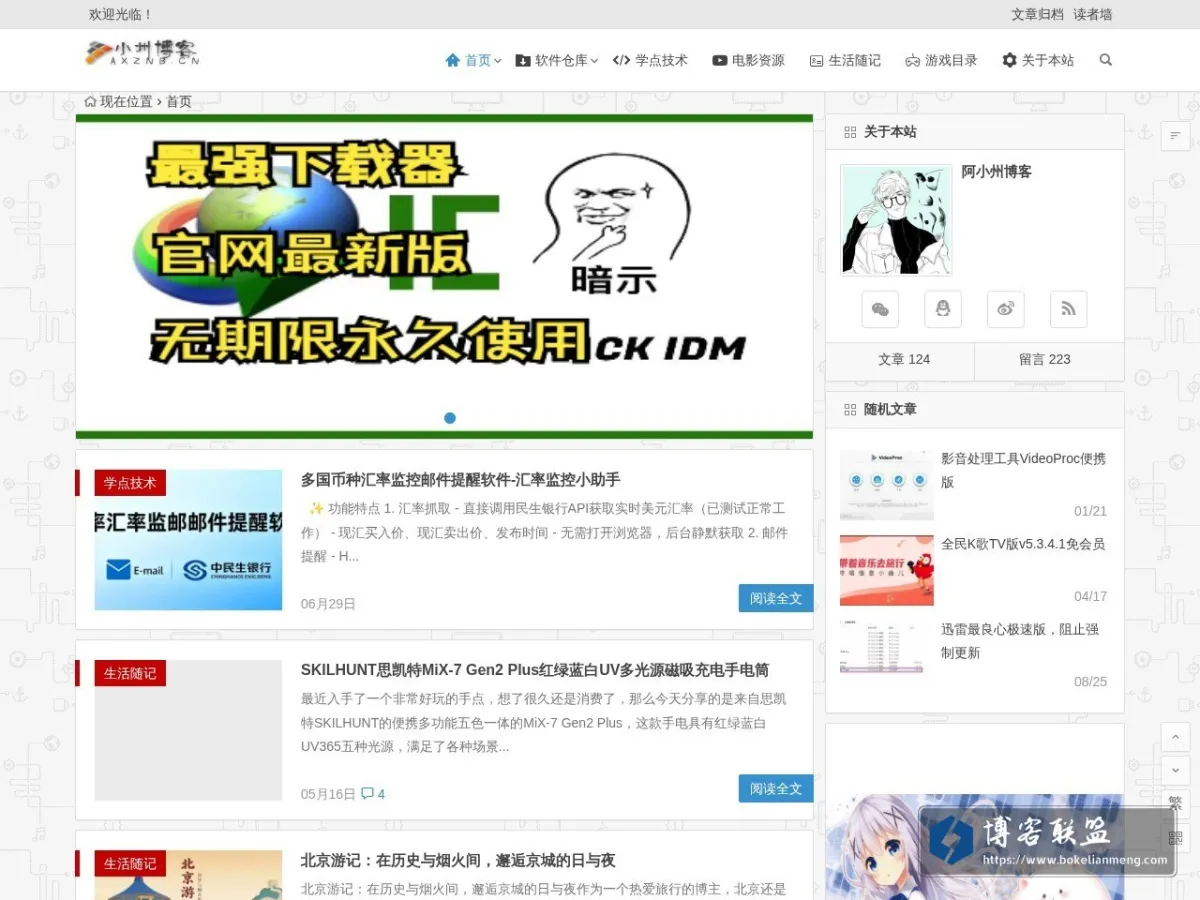
Task: Click the WeChat icon in About panel
Action: click(880, 309)
